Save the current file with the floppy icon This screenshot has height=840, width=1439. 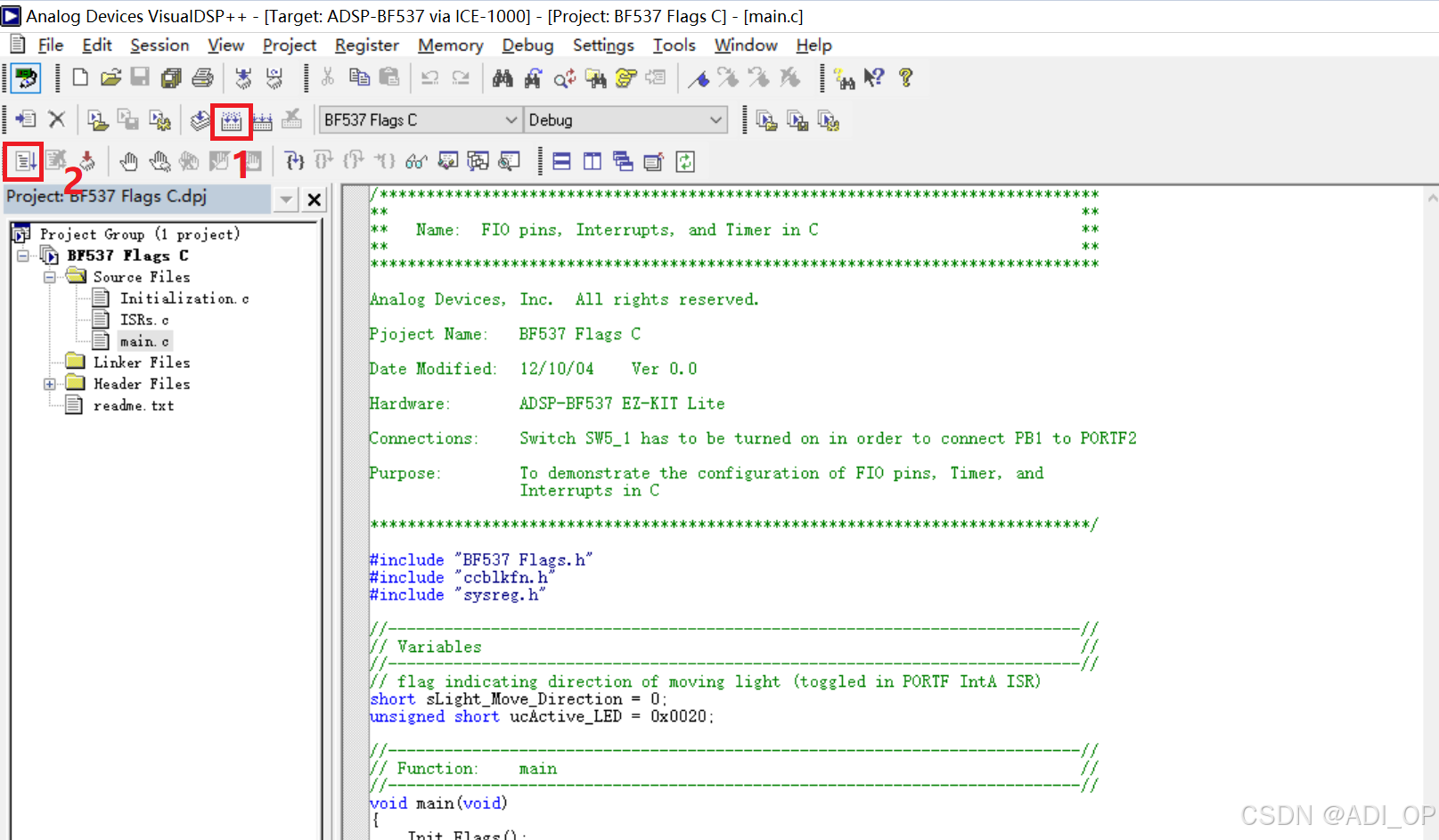point(140,77)
